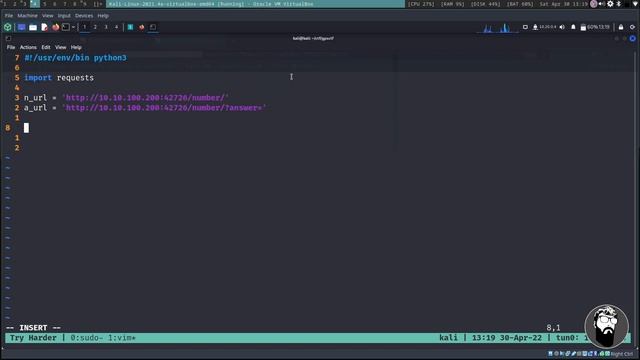The width and height of the screenshot is (640, 360).
Task: Launch Firefox from the Kali panel
Action: pos(56,27)
